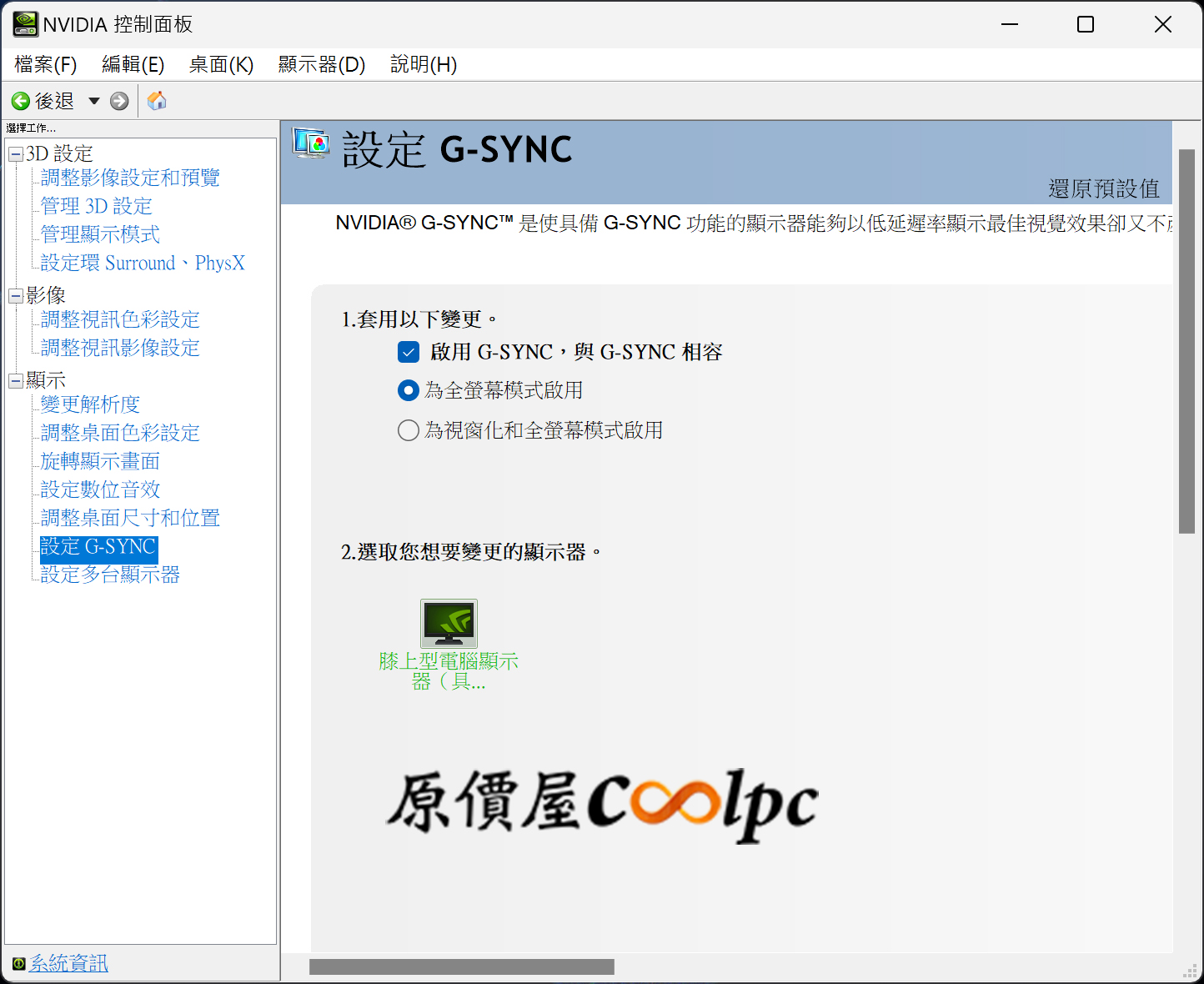The width and height of the screenshot is (1204, 984).
Task: Open 設定環 Surround、PhysX page
Action: [x=143, y=263]
